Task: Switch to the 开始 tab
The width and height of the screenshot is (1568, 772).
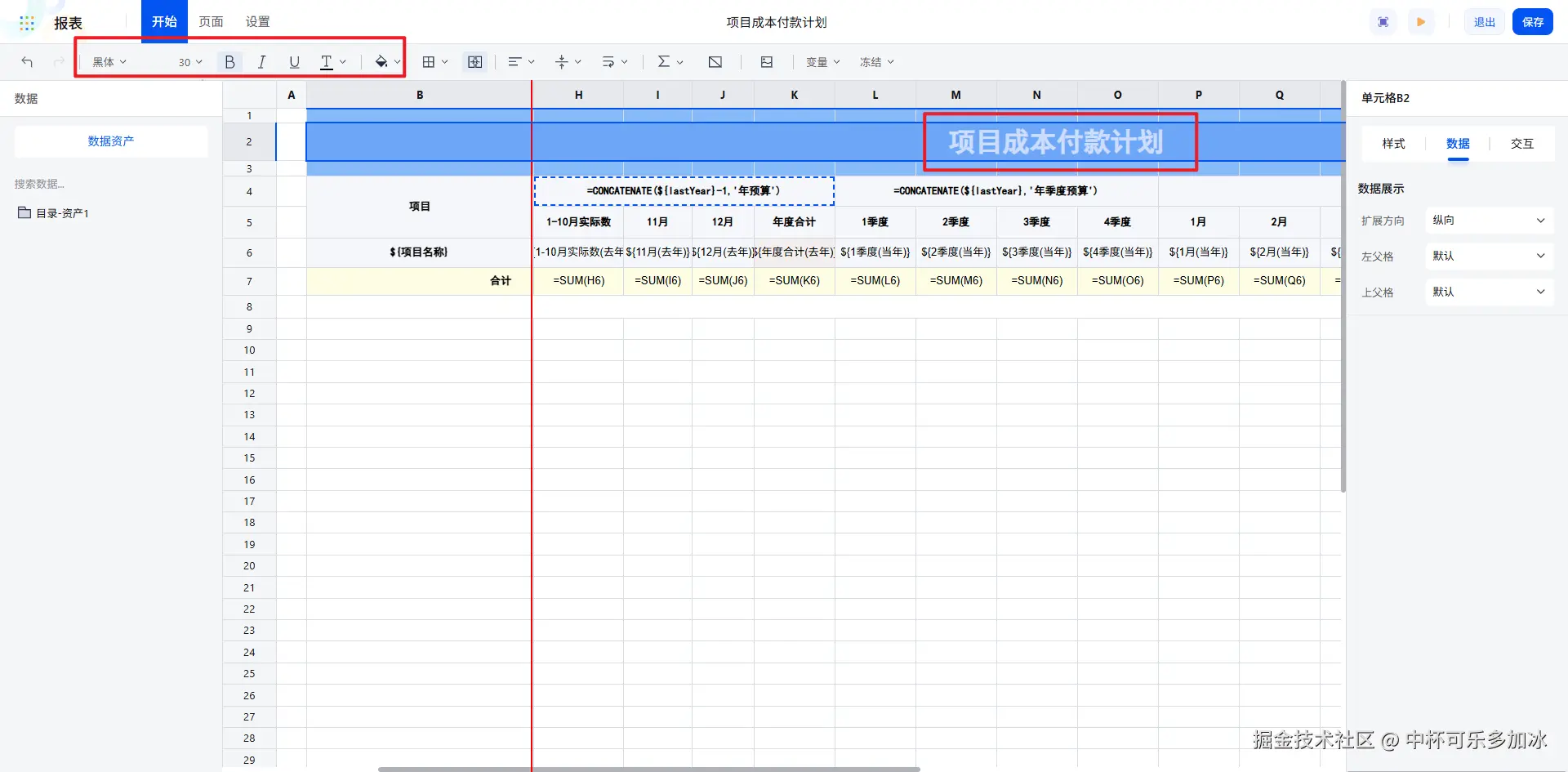Action: tap(164, 22)
